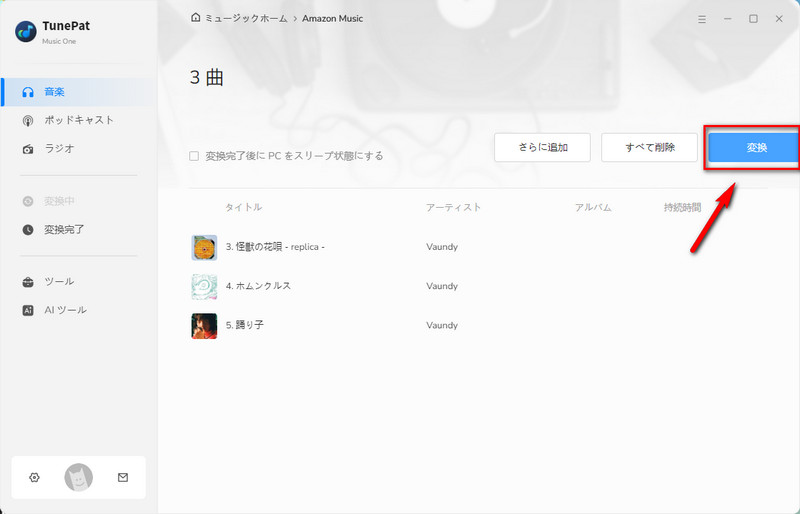Click the タイトル column header
This screenshot has height=514, width=800.
(243, 207)
